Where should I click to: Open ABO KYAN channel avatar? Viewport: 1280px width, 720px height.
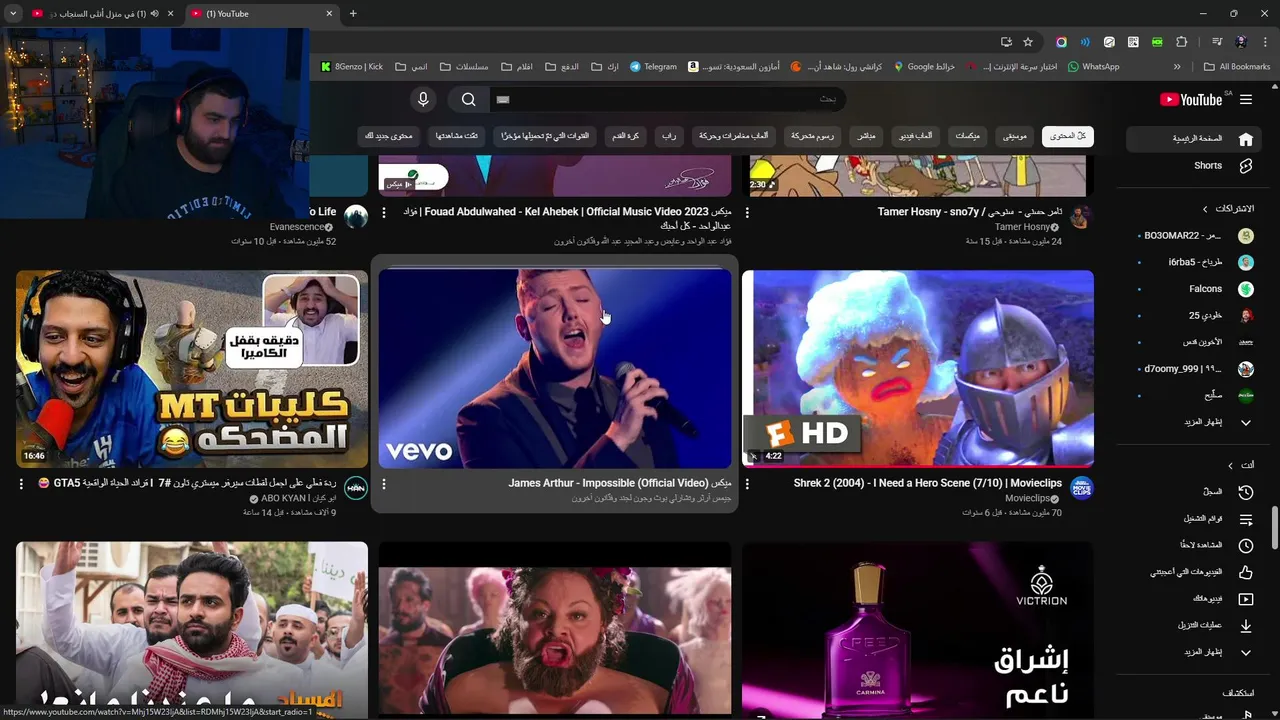[x=356, y=488]
